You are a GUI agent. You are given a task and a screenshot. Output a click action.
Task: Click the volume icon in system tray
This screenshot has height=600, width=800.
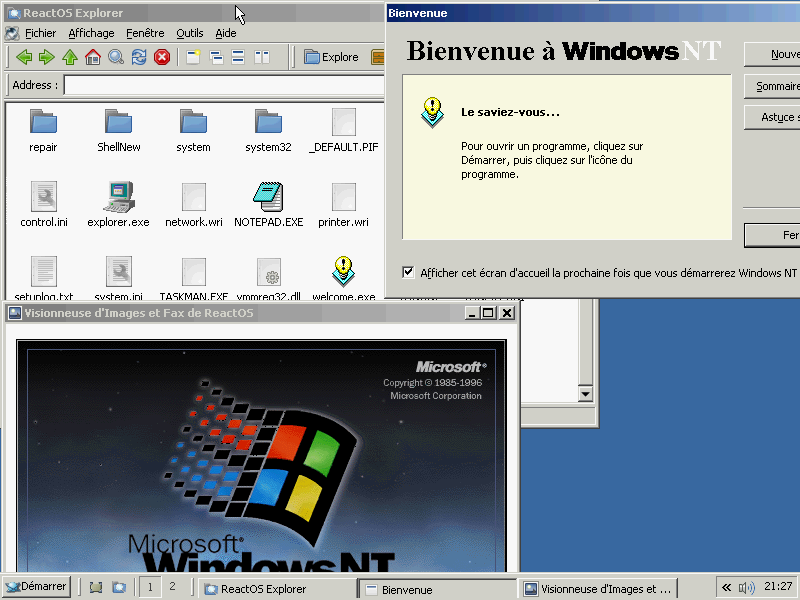pyautogui.click(x=746, y=588)
